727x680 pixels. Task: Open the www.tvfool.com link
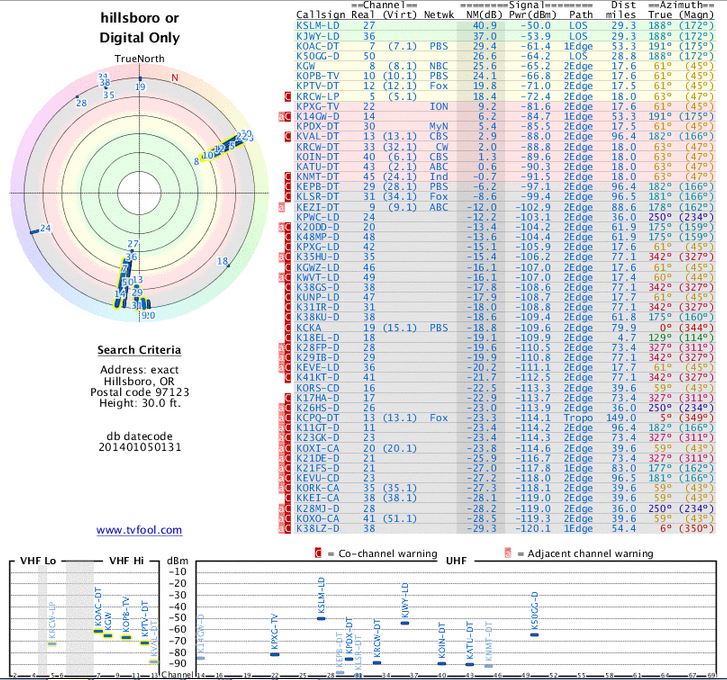(139, 529)
